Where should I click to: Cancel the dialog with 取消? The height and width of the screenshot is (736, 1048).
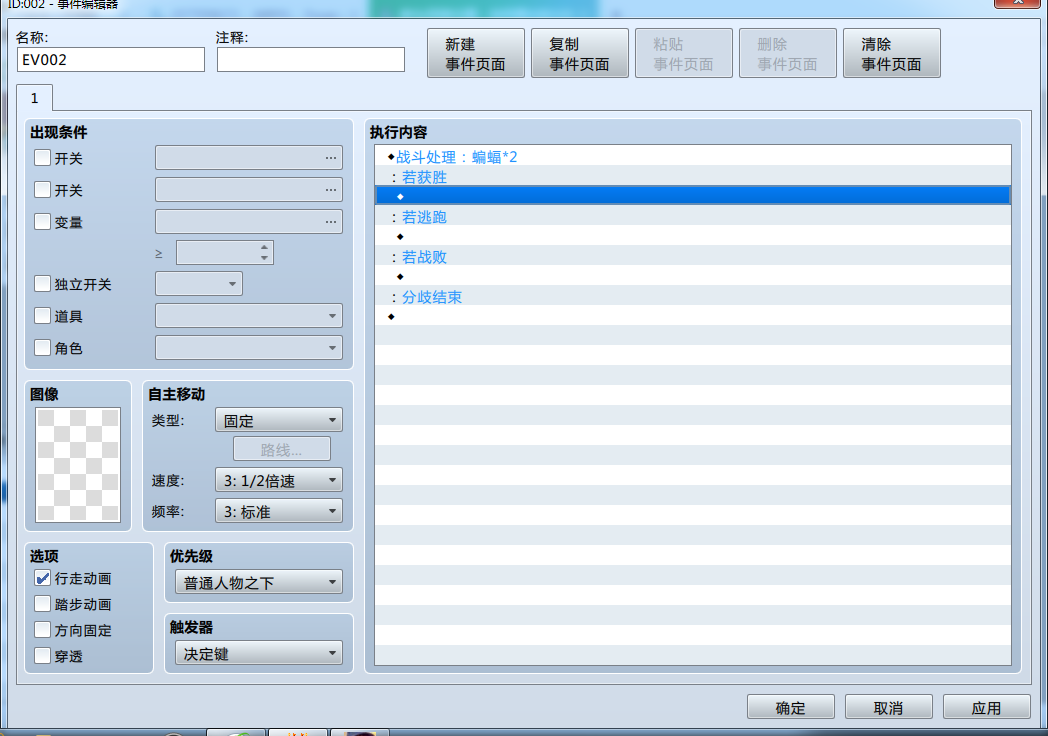click(888, 707)
